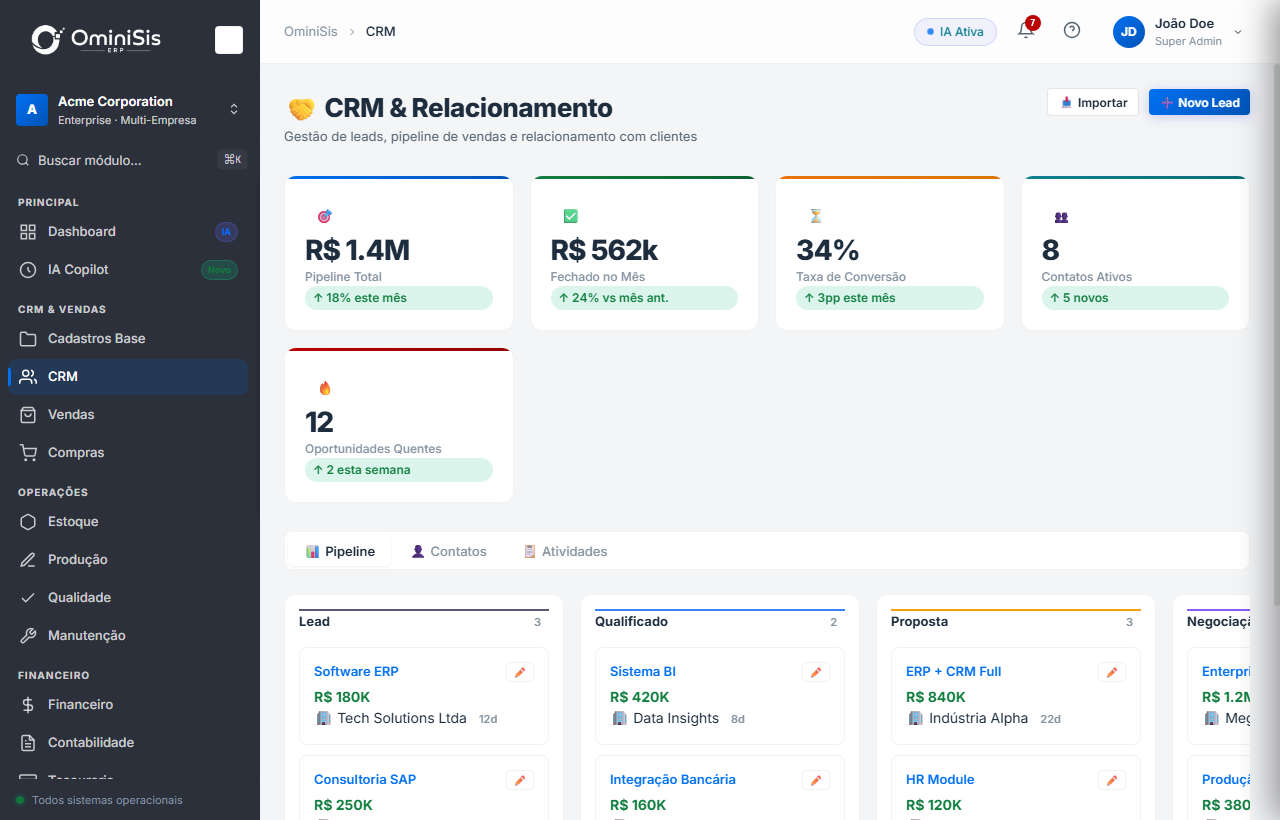The width and height of the screenshot is (1280, 820).
Task: Click the OminiSis ERP logo
Action: coord(96,39)
